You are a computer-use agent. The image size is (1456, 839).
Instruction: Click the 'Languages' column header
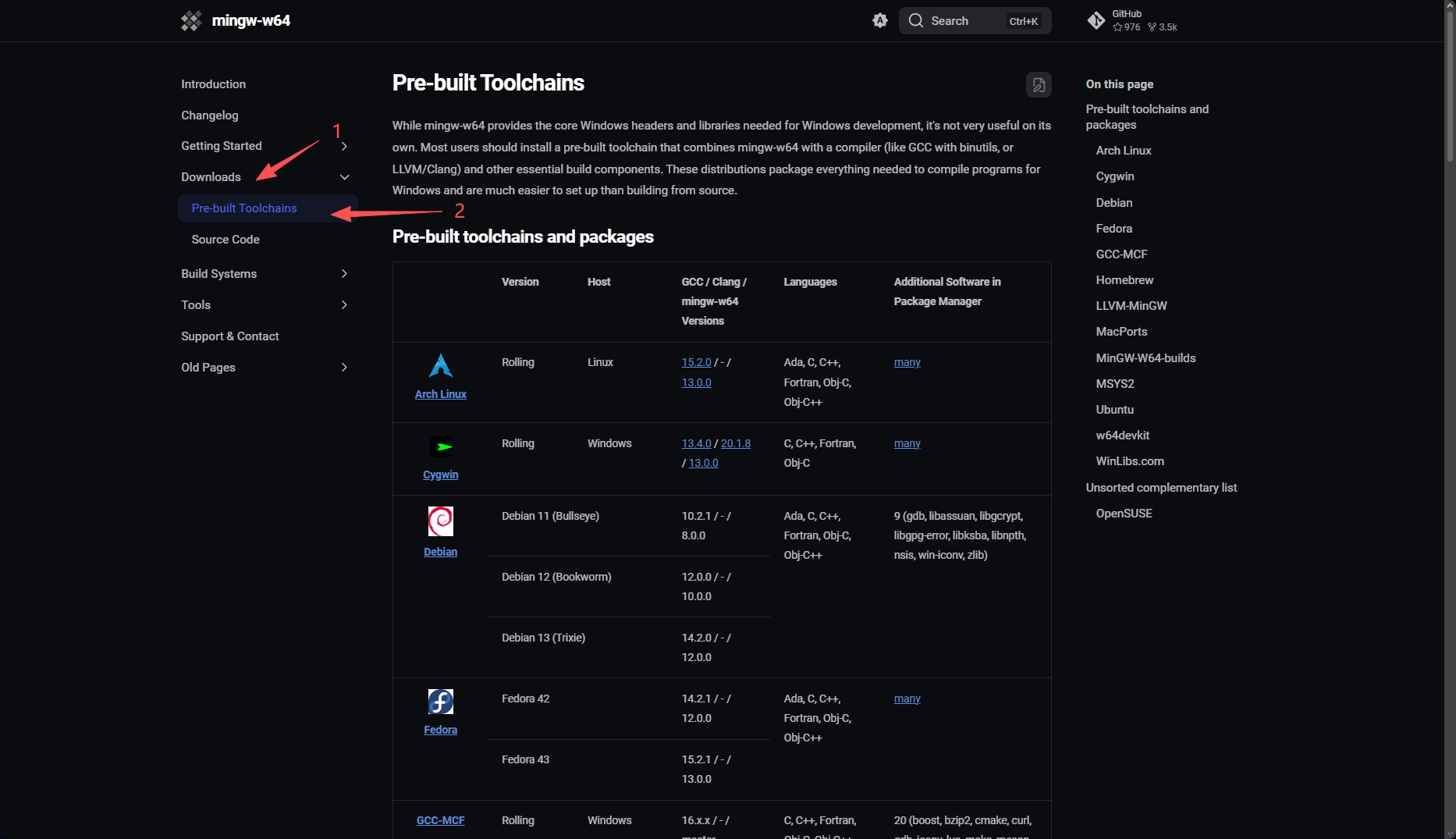point(810,282)
